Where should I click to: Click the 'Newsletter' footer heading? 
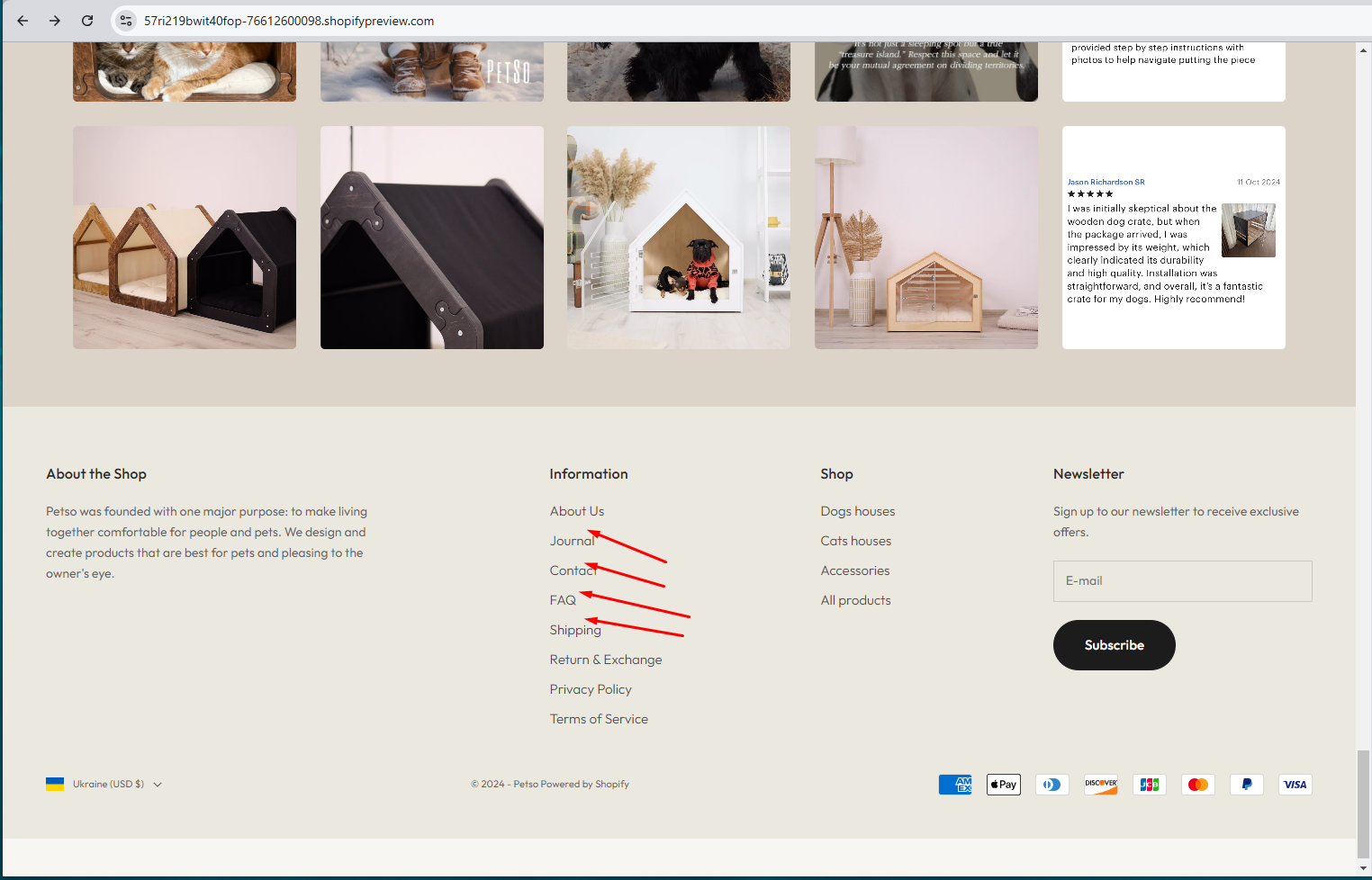(x=1088, y=474)
